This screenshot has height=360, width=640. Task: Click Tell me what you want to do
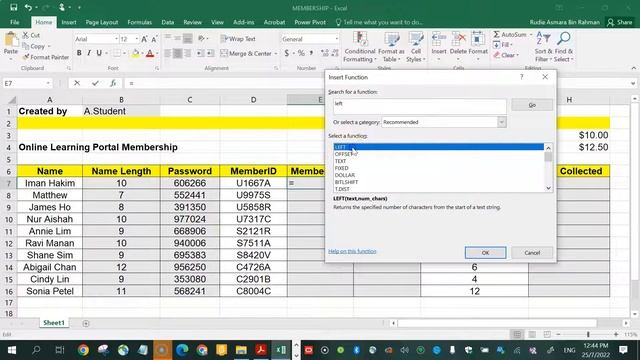tap(379, 22)
